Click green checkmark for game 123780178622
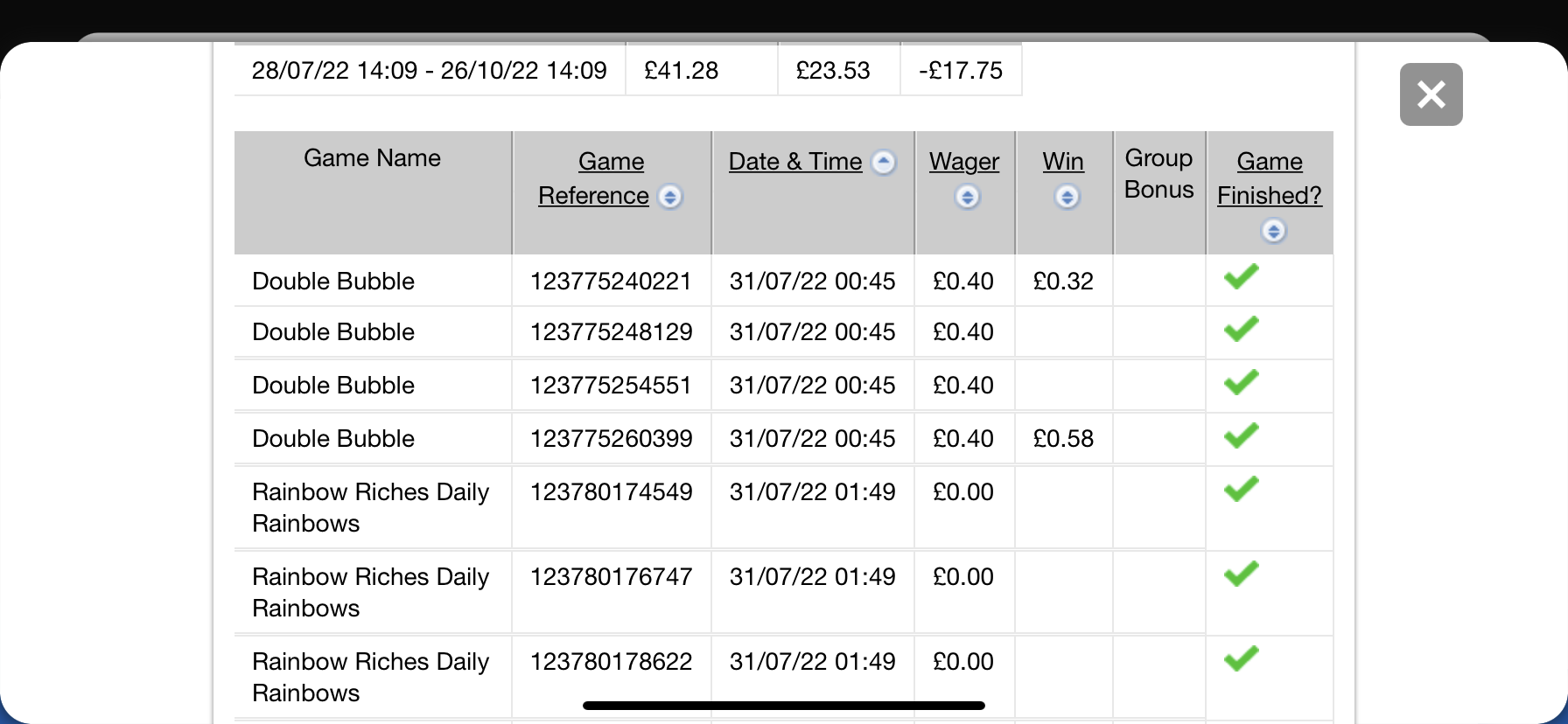This screenshot has width=1568, height=724. (x=1241, y=658)
